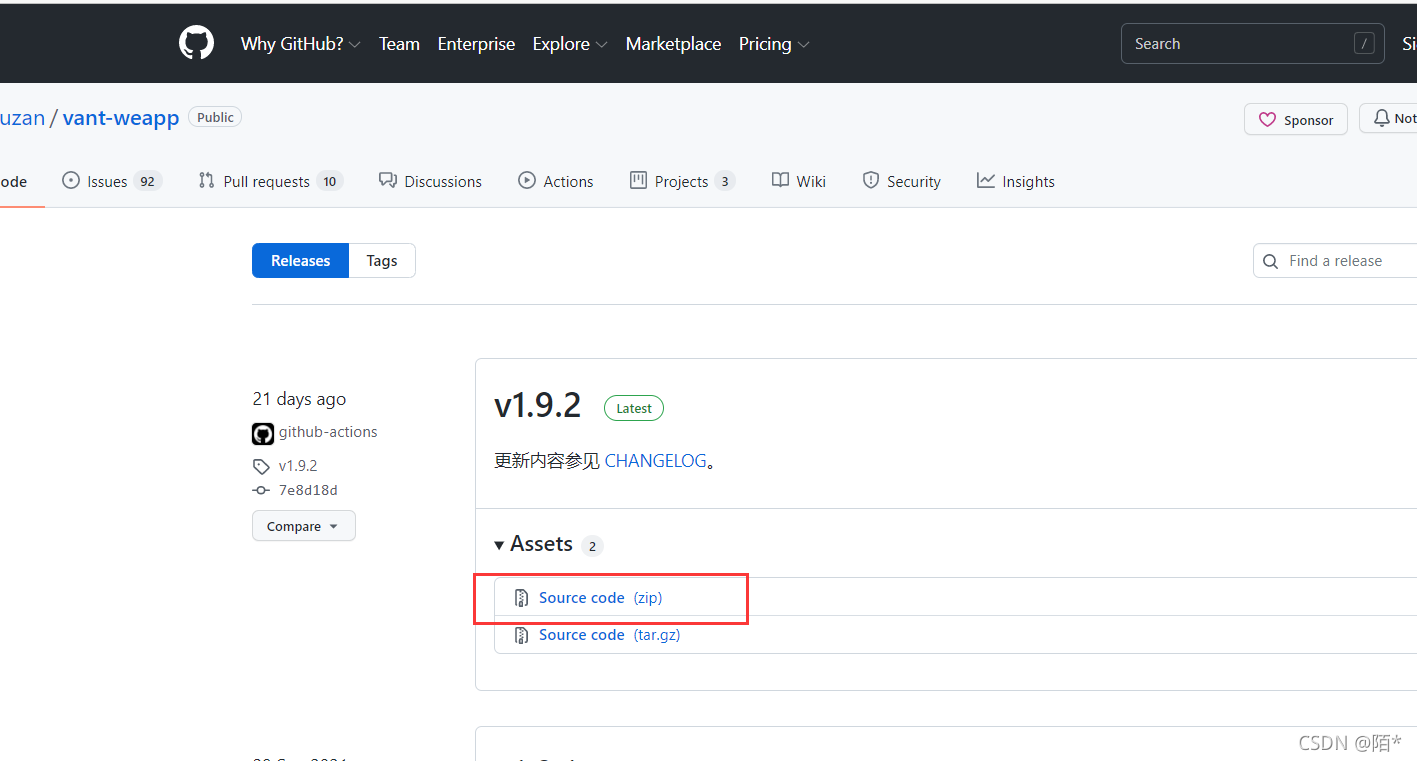Open commit 7e8d18d
This screenshot has height=761, width=1417.
point(308,490)
